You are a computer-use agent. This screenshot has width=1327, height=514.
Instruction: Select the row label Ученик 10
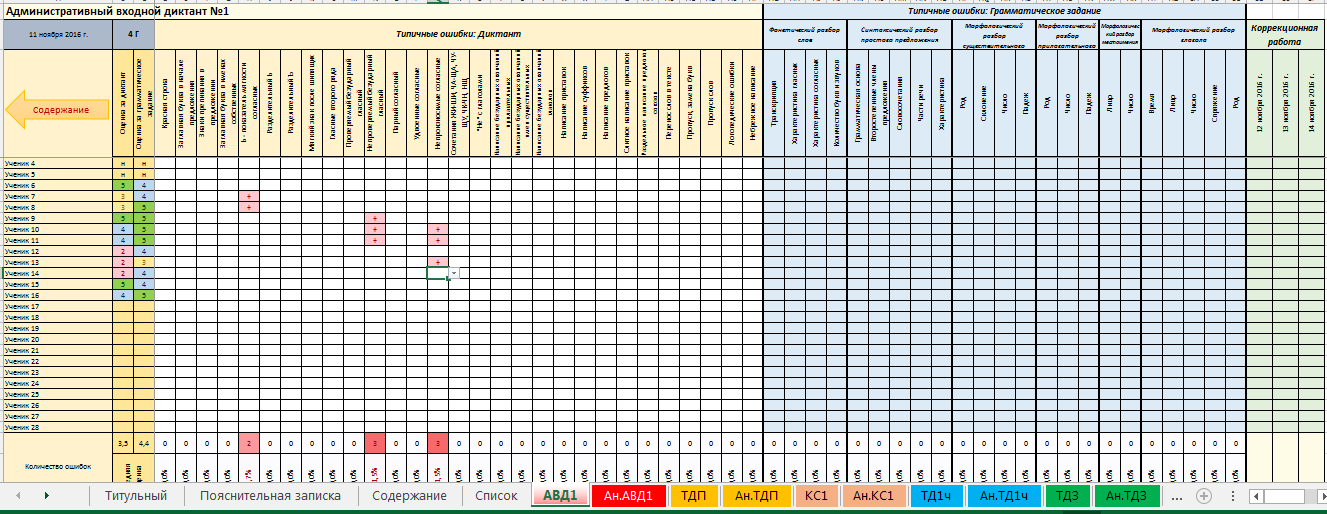click(x=57, y=229)
